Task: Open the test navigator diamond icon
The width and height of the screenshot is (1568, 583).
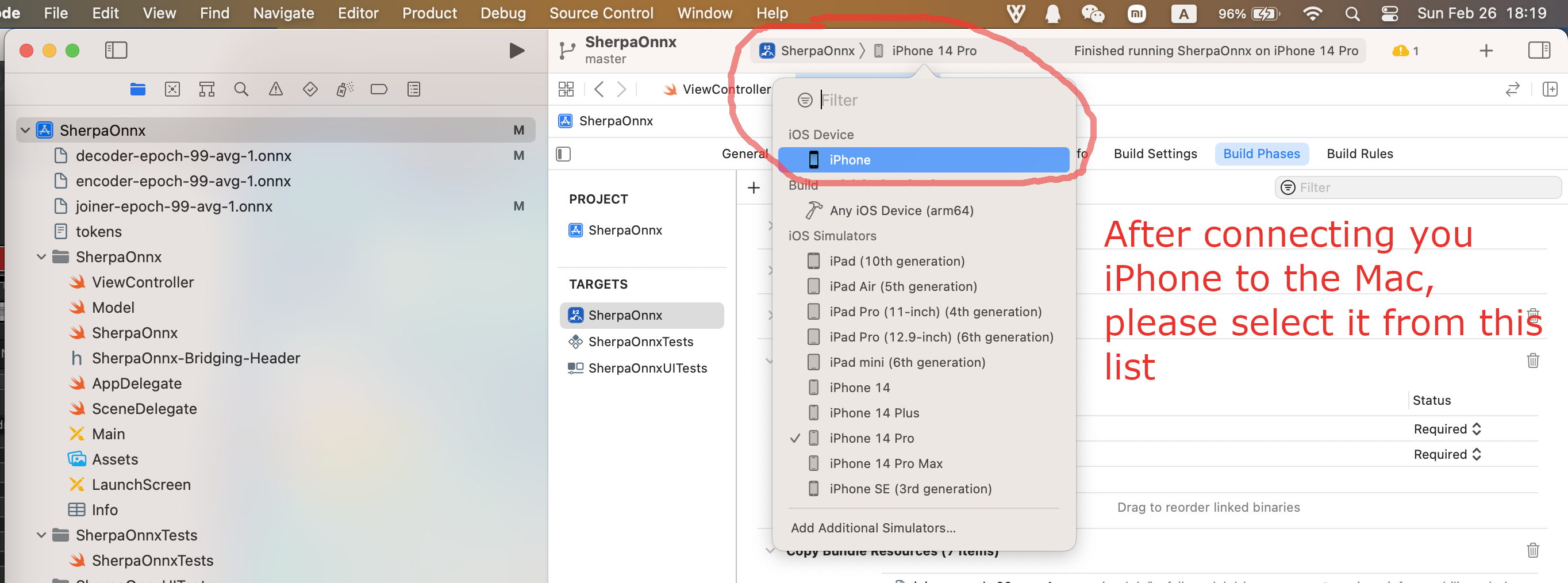Action: (310, 90)
